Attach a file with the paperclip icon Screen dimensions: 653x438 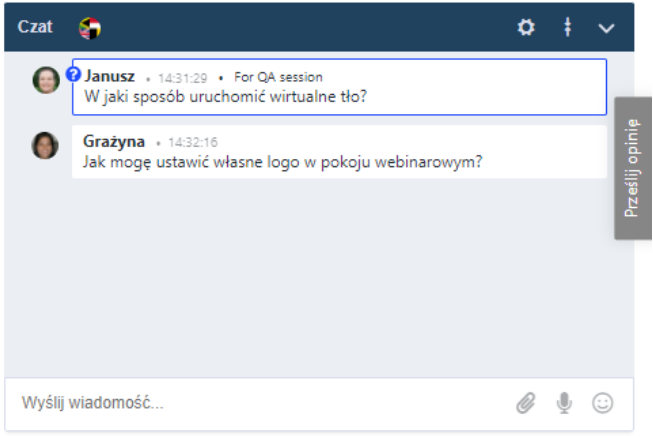[x=526, y=403]
